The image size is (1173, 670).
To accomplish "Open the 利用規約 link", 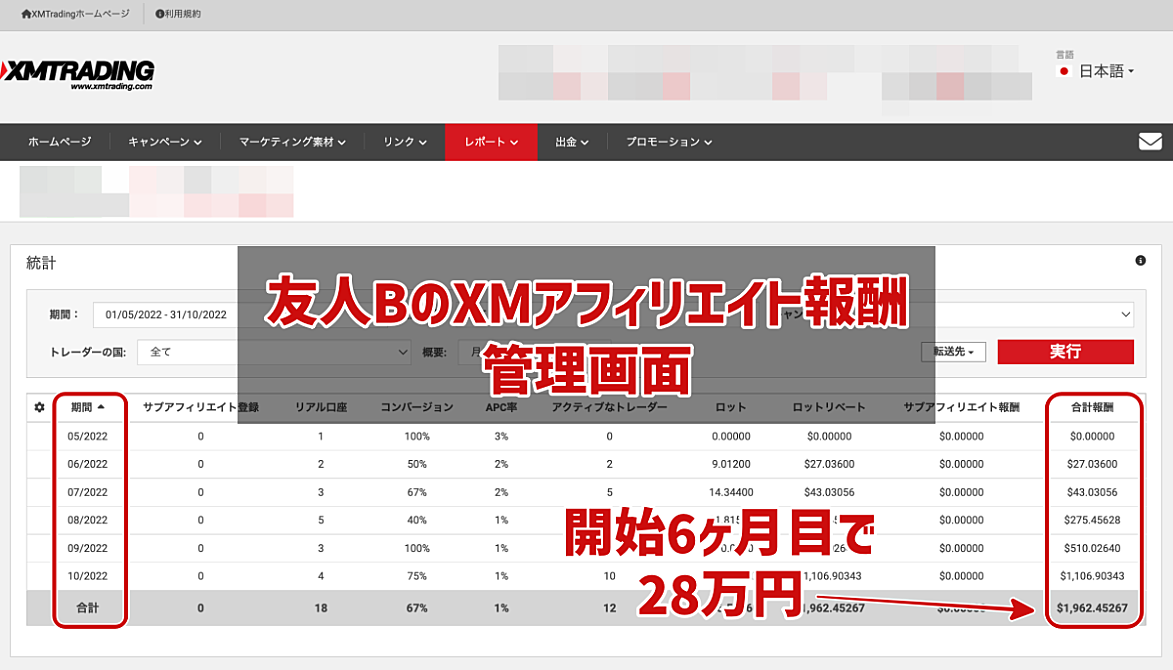I will pyautogui.click(x=178, y=13).
